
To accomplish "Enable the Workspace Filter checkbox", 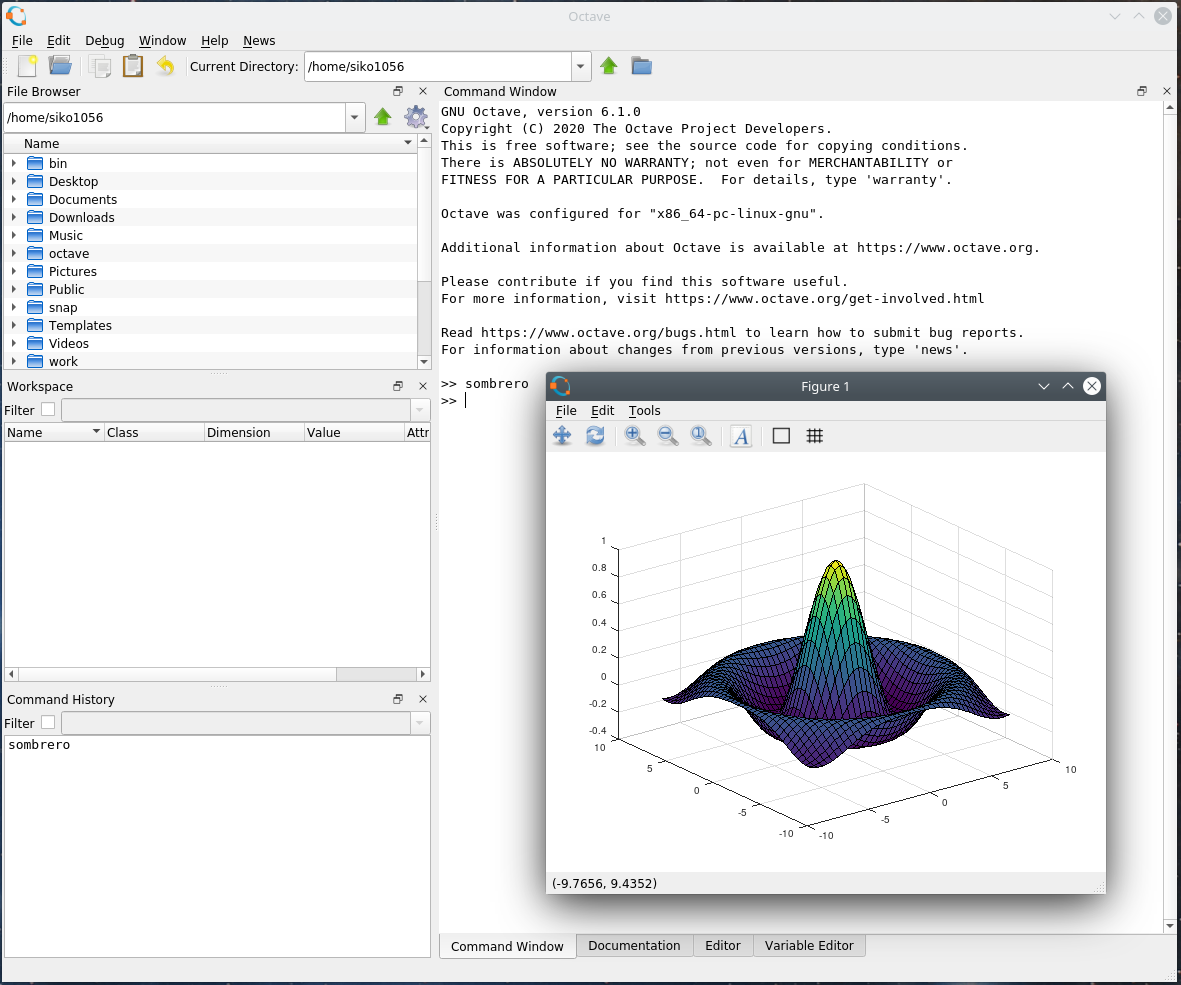I will coord(48,410).
